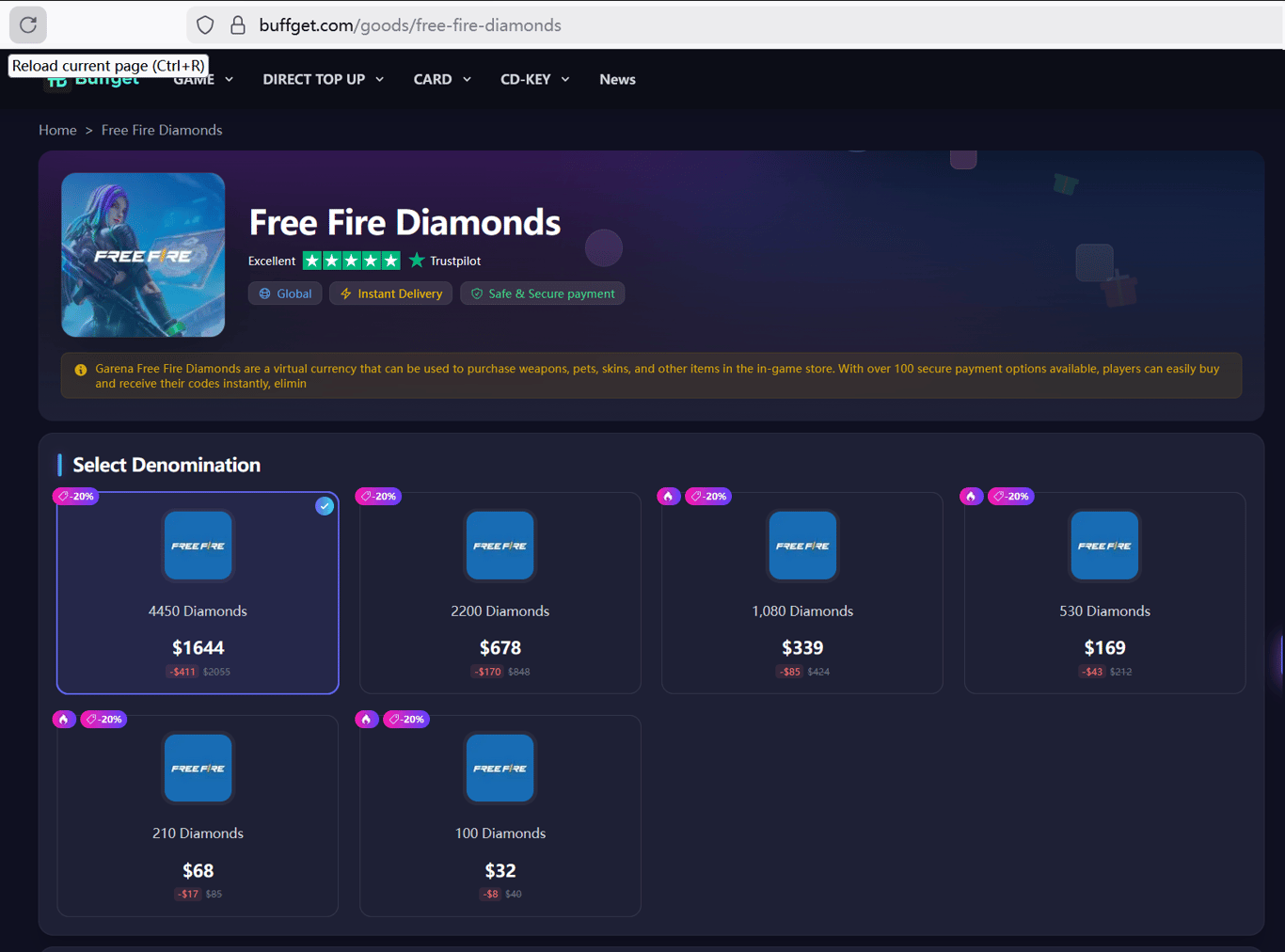
Task: Click the hot flame icon on 210 Diamonds card
Action: tap(64, 719)
